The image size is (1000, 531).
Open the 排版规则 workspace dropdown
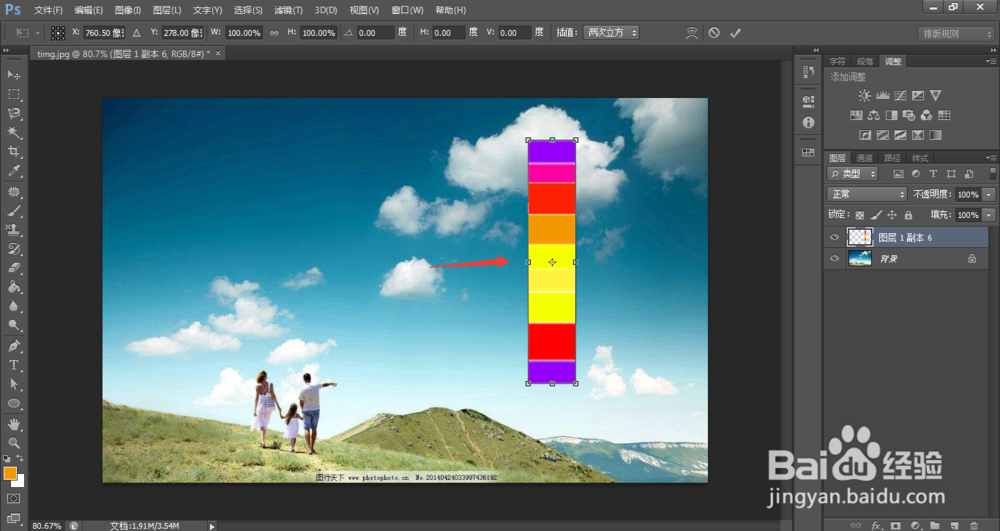coord(955,34)
